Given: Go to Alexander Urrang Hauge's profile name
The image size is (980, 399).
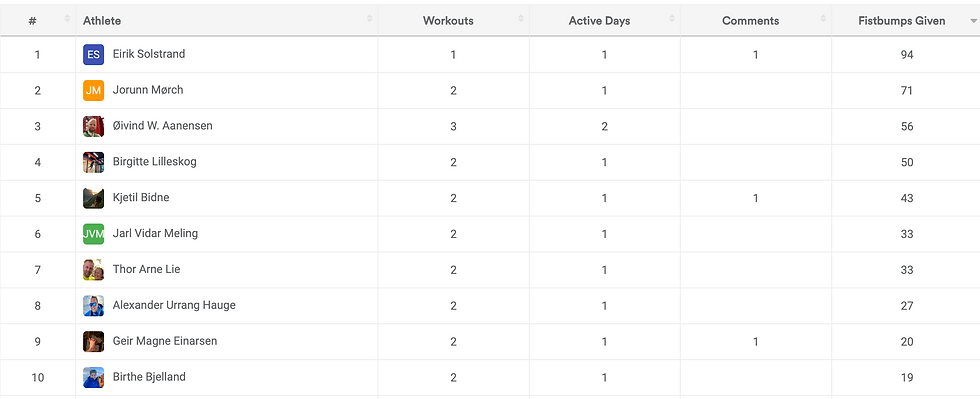Looking at the screenshot, I should click(x=174, y=305).
